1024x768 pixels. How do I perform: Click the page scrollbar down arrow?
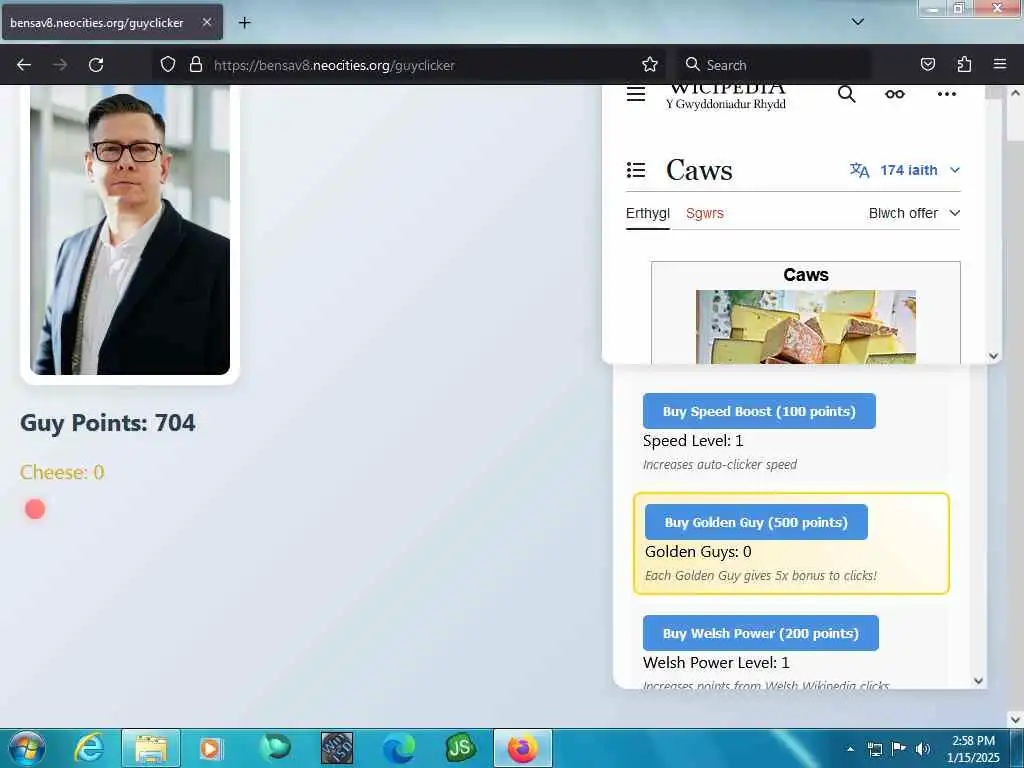click(1016, 720)
